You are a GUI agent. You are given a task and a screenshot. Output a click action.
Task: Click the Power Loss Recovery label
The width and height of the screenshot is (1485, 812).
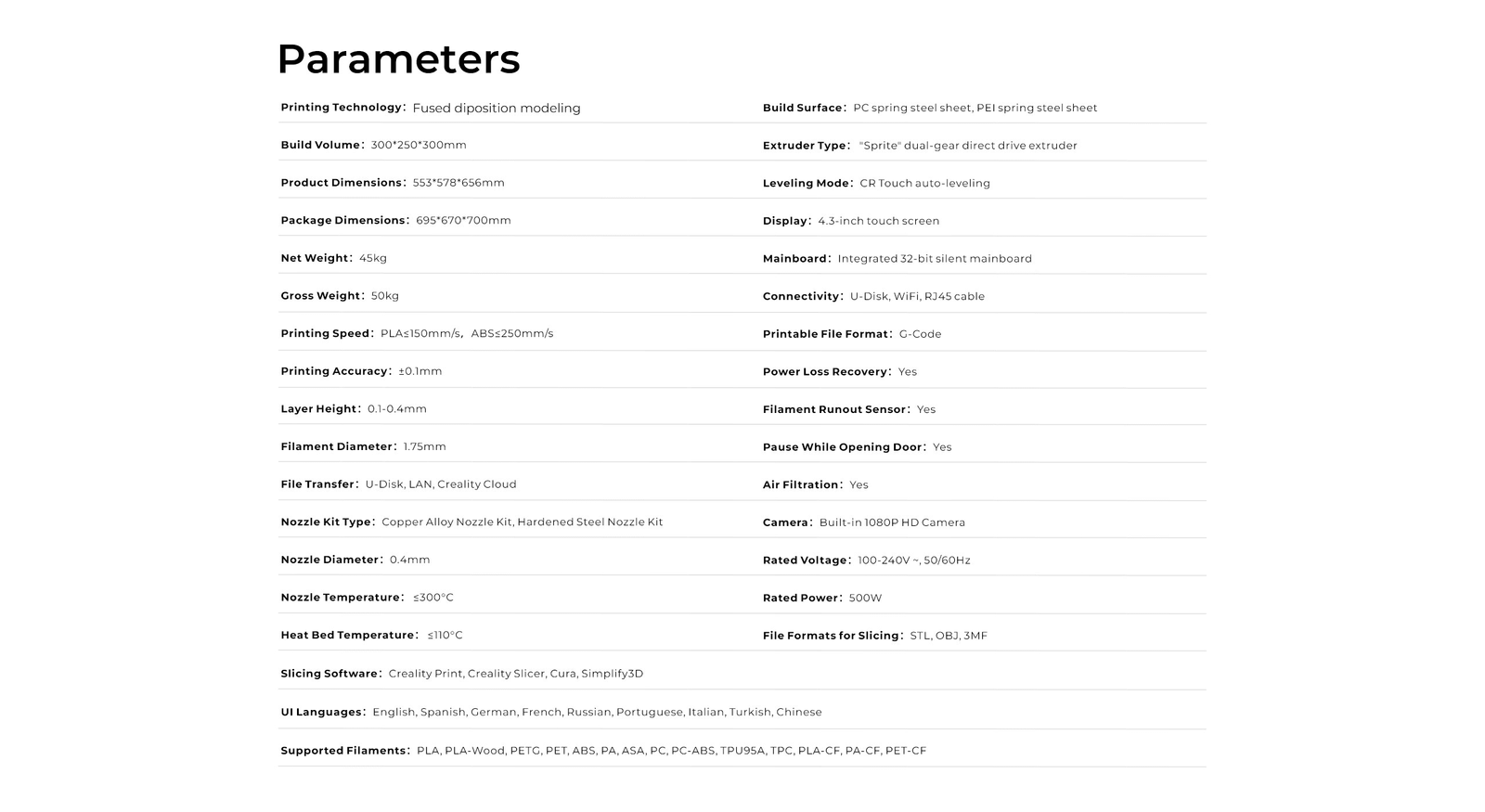(x=824, y=372)
